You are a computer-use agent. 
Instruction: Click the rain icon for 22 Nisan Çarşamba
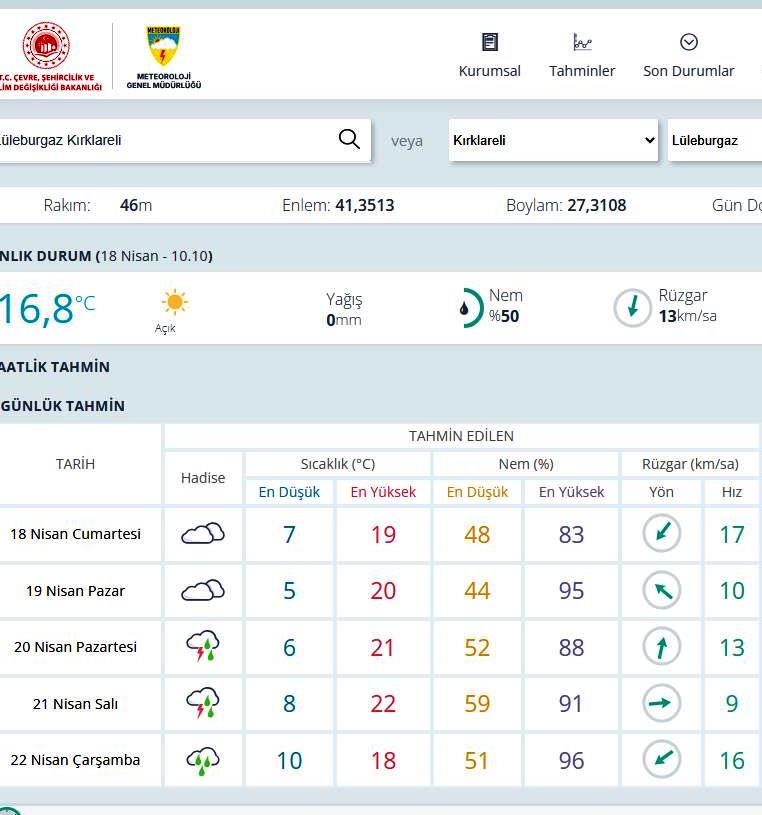pyautogui.click(x=202, y=761)
